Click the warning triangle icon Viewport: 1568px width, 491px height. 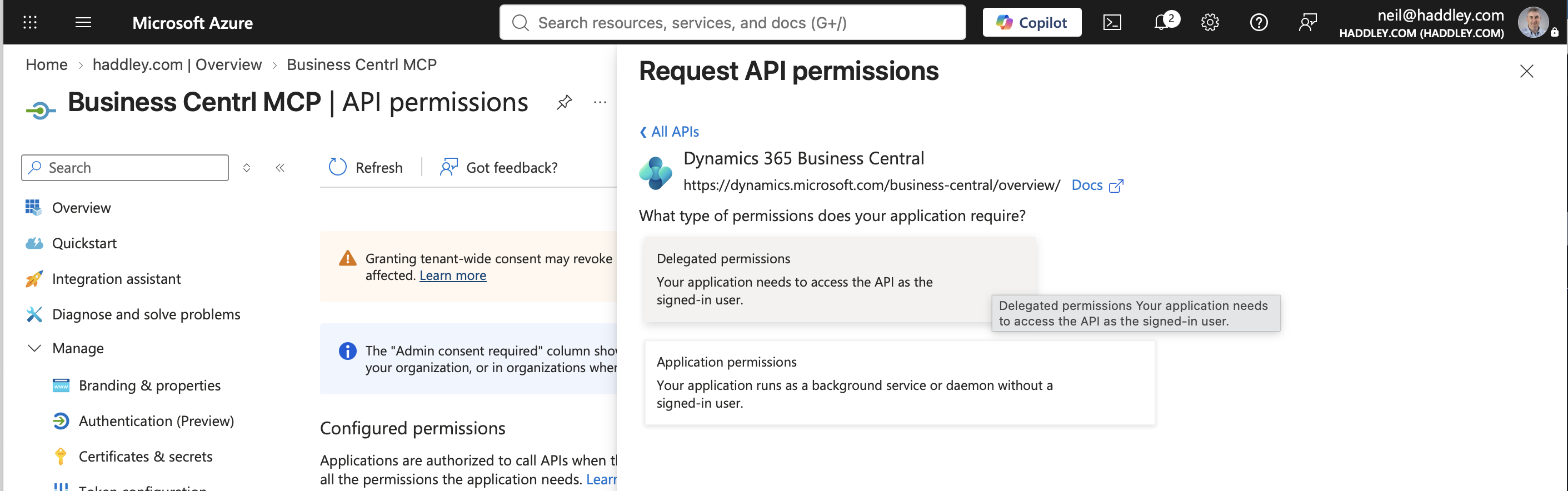(348, 258)
